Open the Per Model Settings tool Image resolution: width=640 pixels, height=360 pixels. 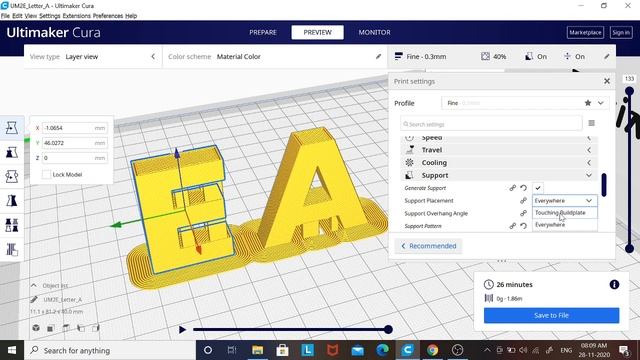11,225
